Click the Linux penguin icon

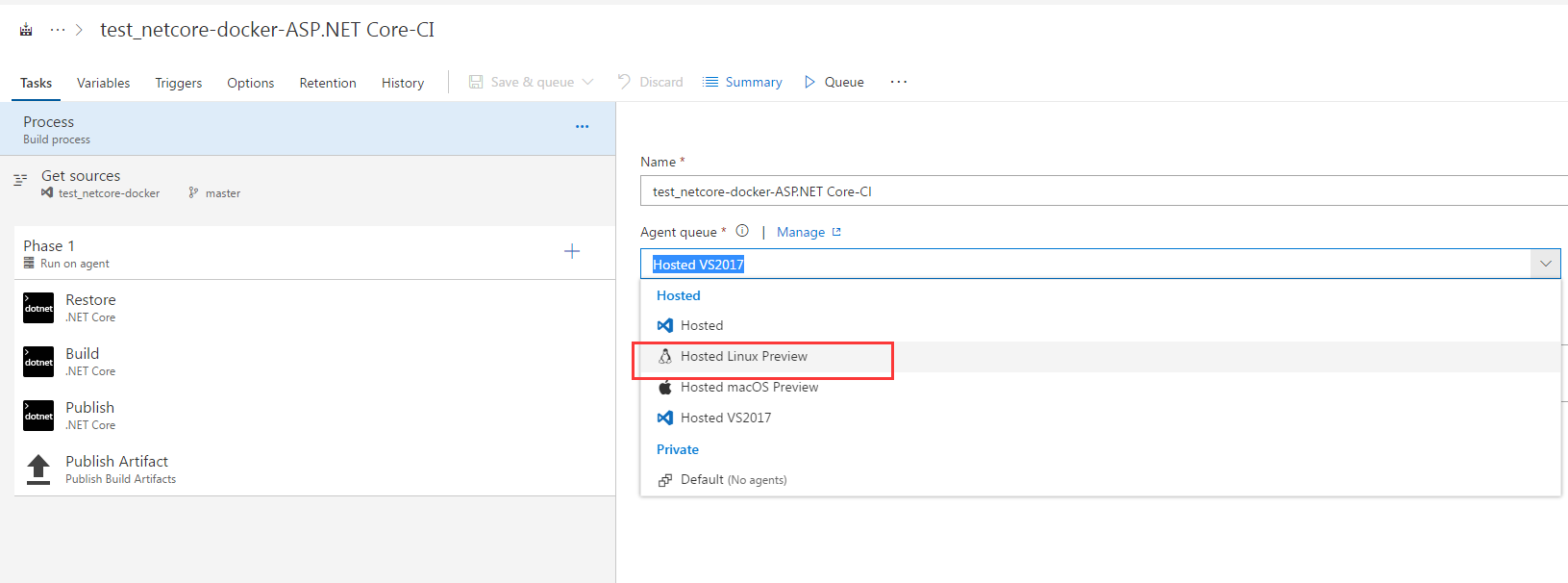(x=664, y=356)
